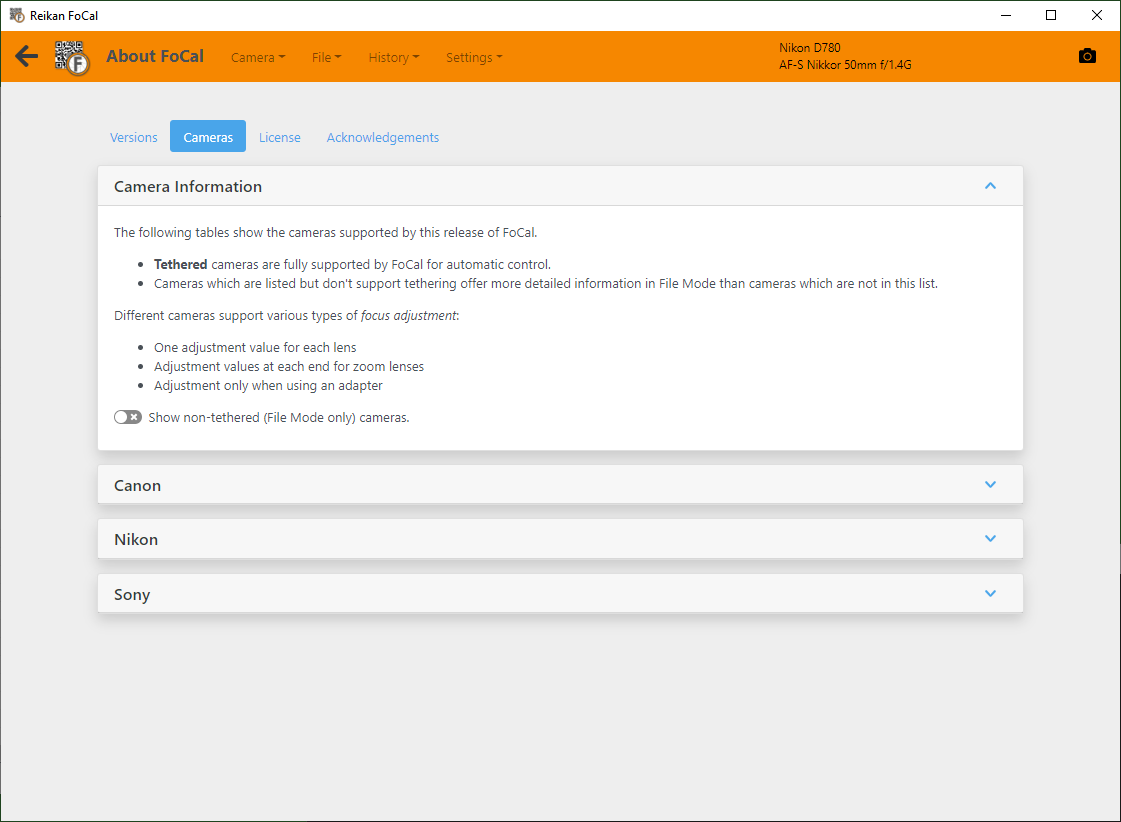Viewport: 1121px width, 822px height.
Task: Click the camera icon in header
Action: click(1087, 56)
